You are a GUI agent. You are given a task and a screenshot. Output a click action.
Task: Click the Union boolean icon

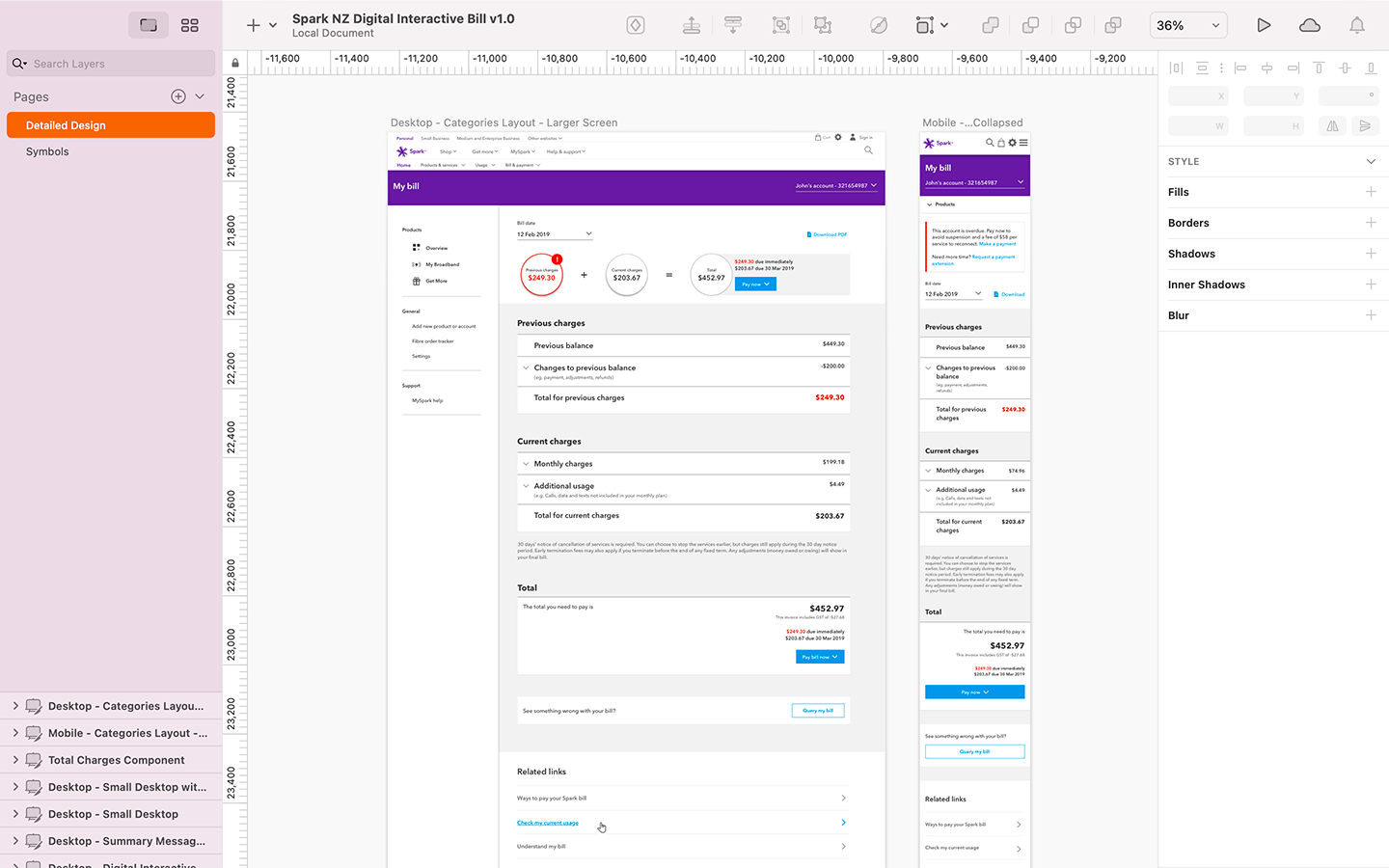coord(991,25)
